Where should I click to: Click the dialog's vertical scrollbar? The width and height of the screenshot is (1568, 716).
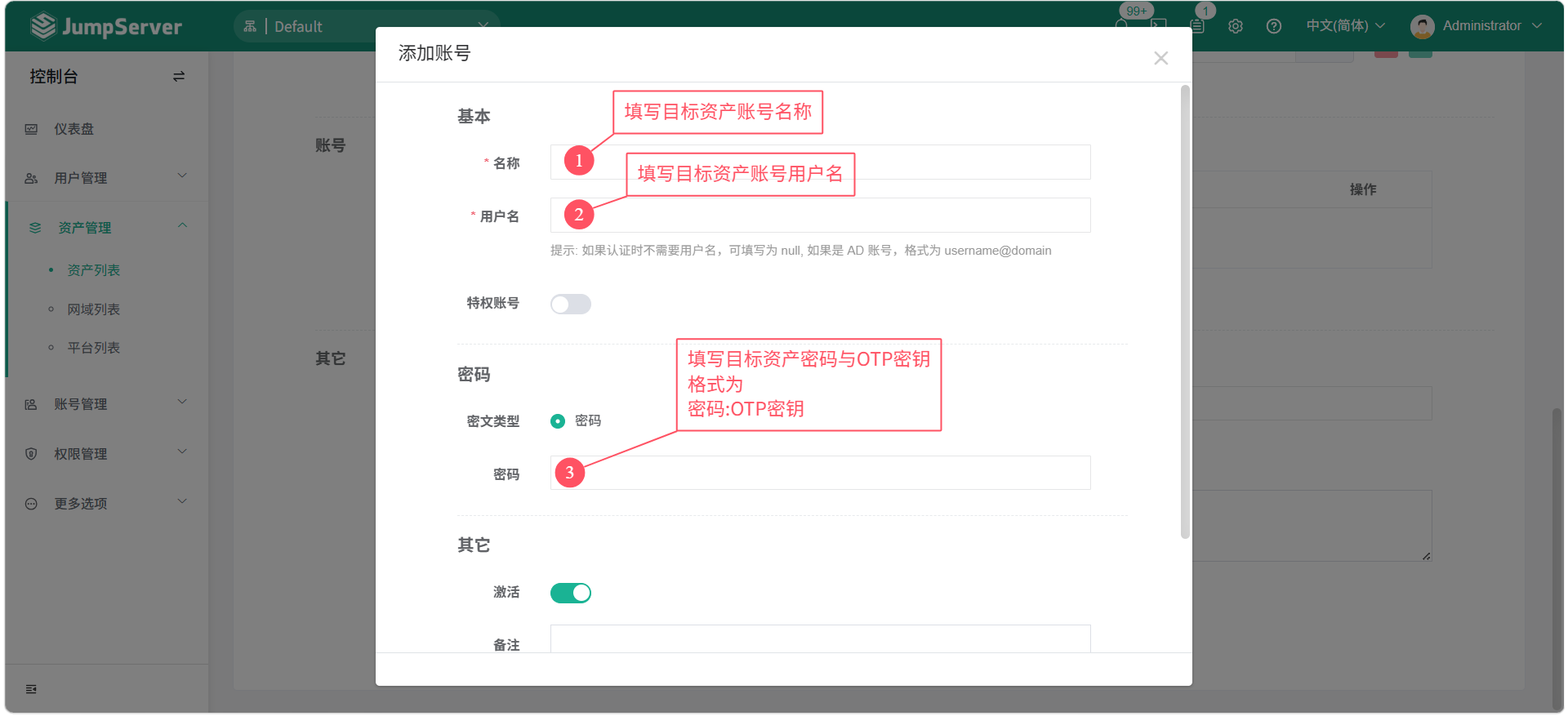click(x=1184, y=310)
